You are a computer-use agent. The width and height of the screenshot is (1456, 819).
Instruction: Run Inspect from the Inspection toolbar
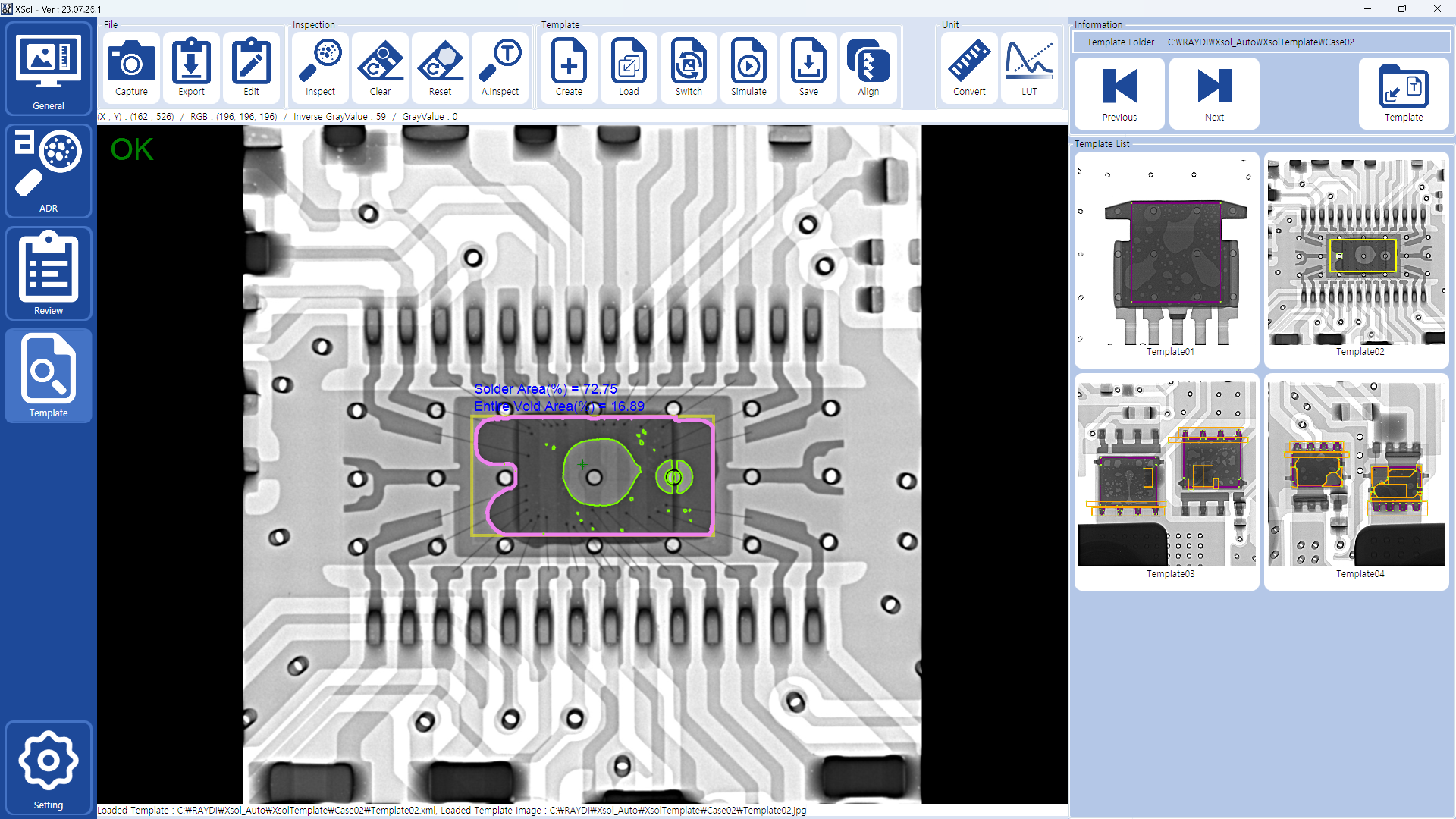pos(320,67)
